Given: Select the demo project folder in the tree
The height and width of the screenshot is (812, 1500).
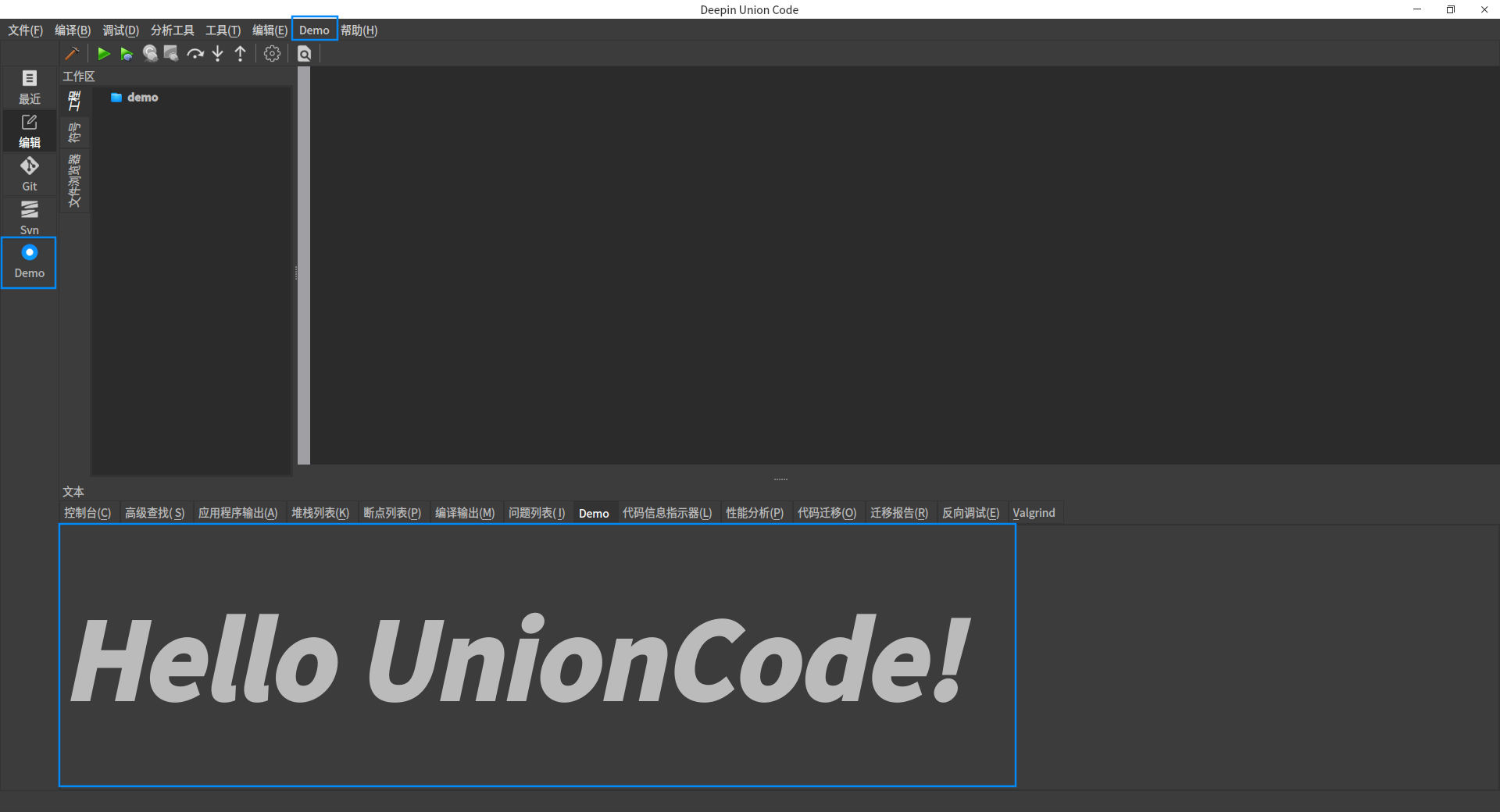Looking at the screenshot, I should click(x=142, y=98).
